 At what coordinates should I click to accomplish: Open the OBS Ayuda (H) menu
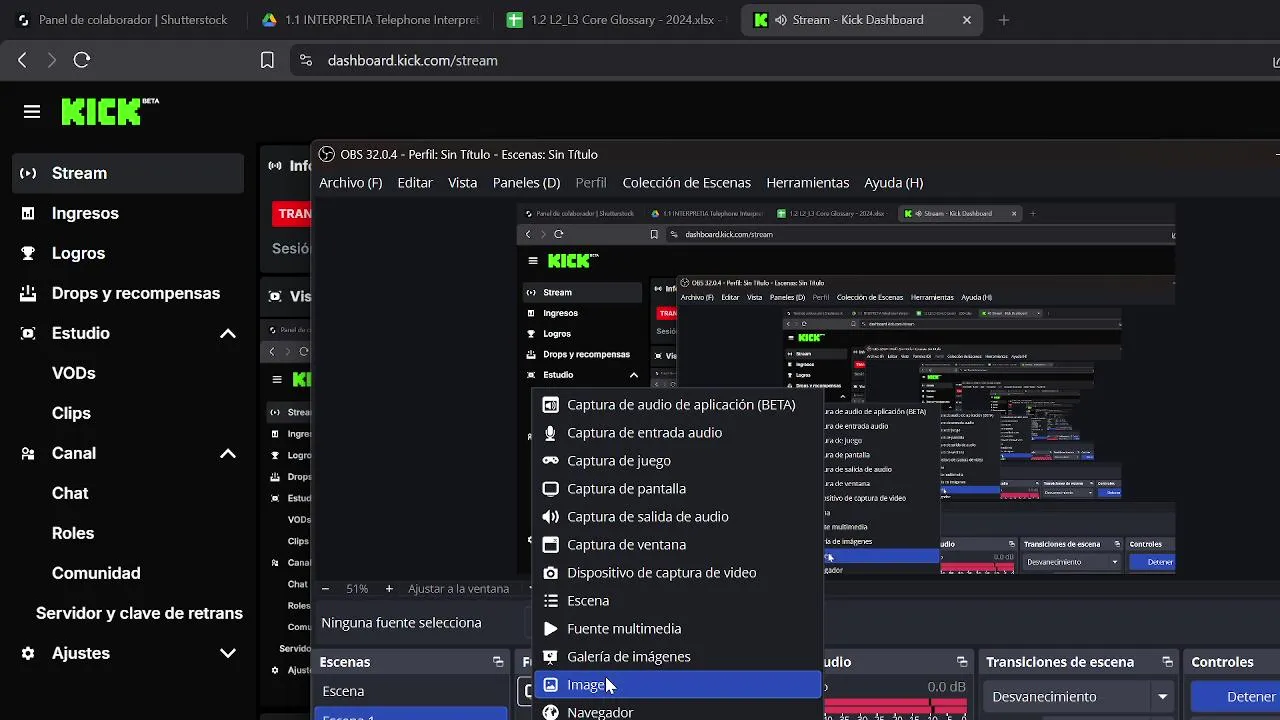[x=893, y=182]
